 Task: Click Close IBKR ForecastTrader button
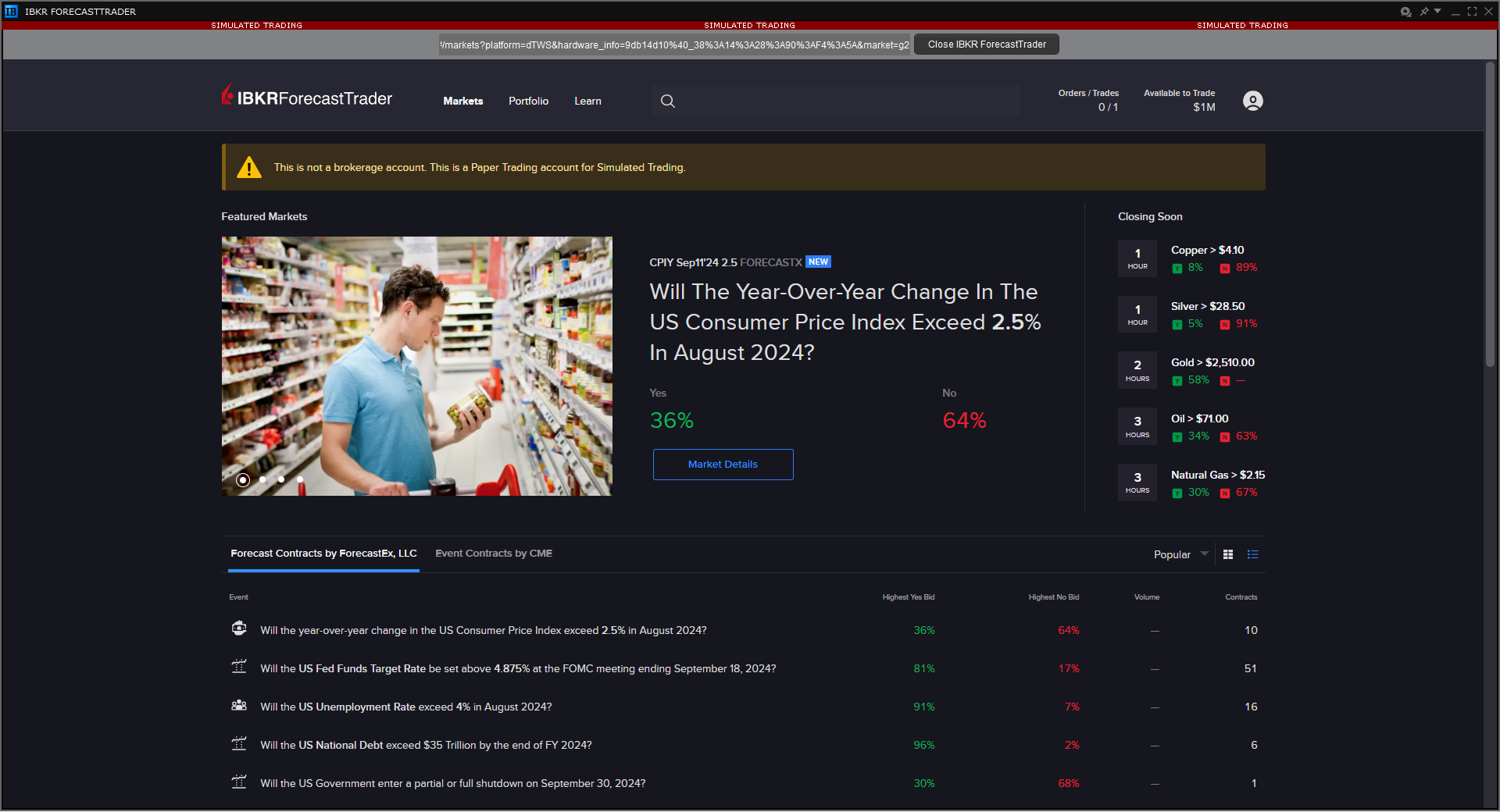[987, 45]
